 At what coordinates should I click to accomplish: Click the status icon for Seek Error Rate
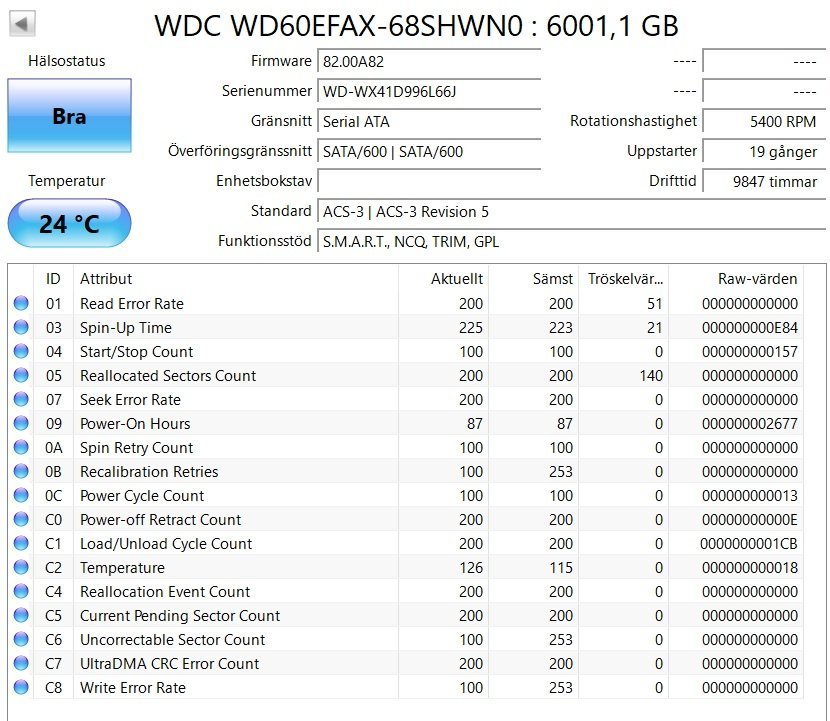point(21,399)
